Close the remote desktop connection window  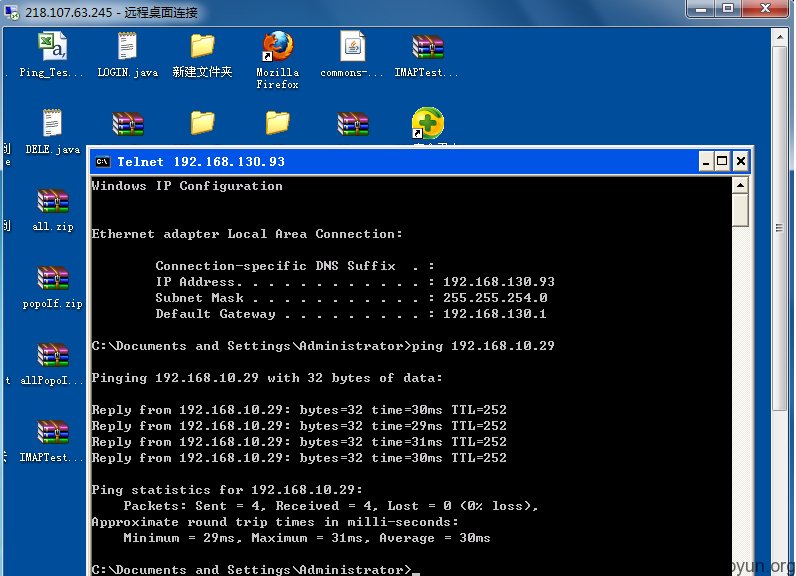point(766,9)
